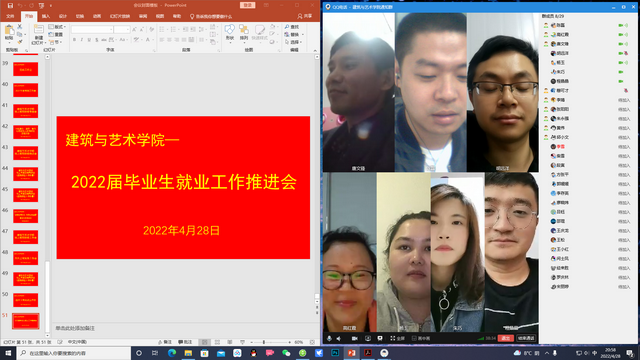Click the speaker icon in QQ call bar

[339, 338]
